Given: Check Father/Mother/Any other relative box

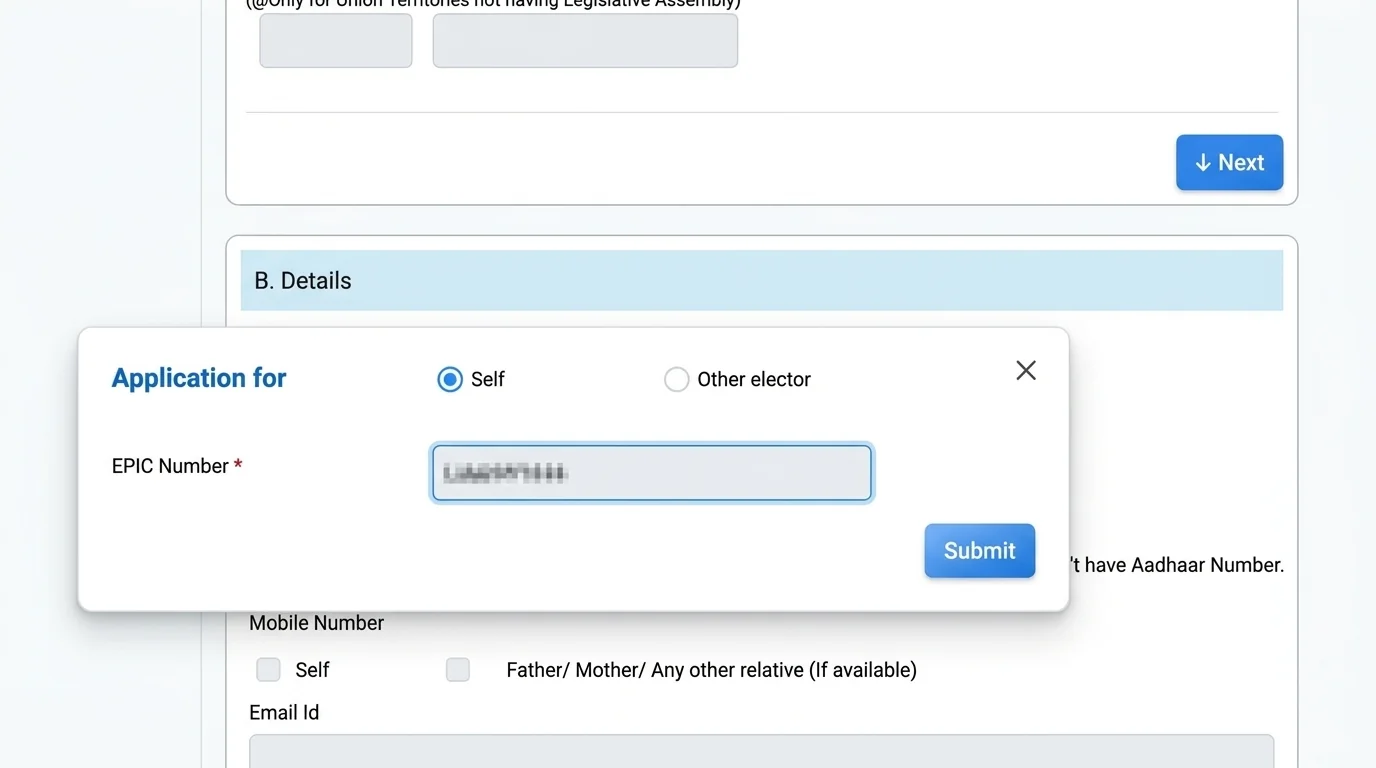Looking at the screenshot, I should pos(458,670).
